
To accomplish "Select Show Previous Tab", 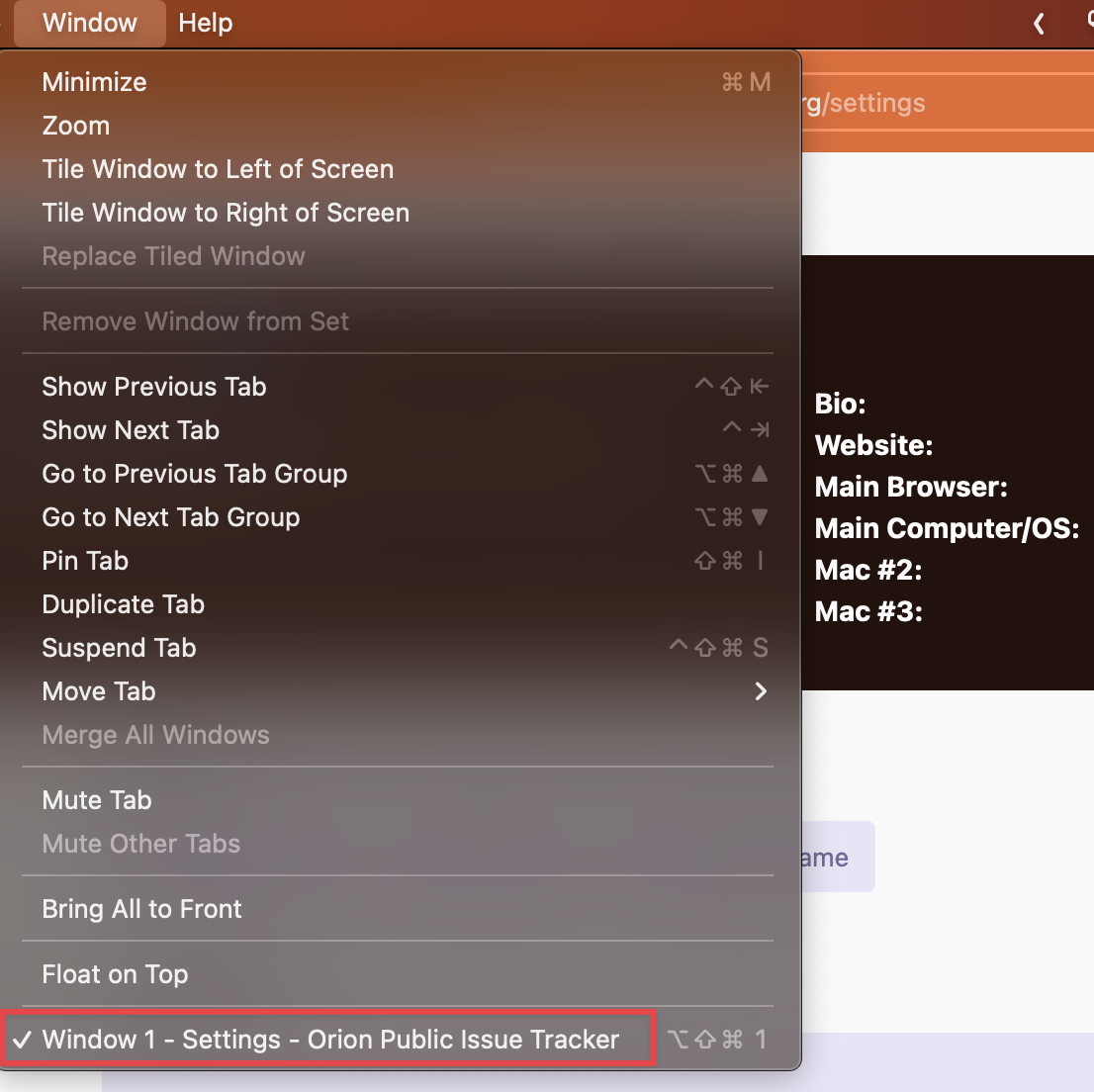I will click(x=154, y=387).
